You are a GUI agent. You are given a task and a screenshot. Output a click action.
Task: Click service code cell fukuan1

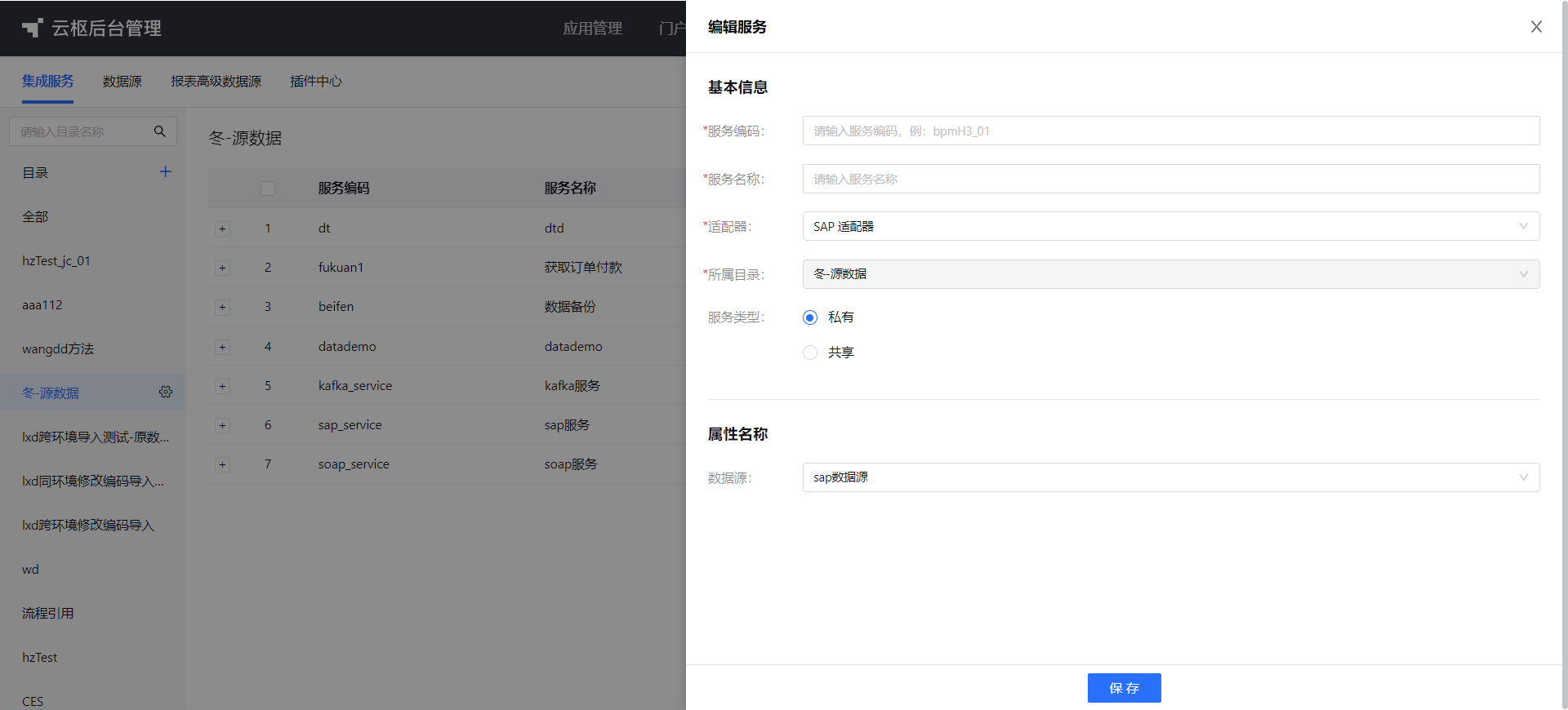[341, 267]
